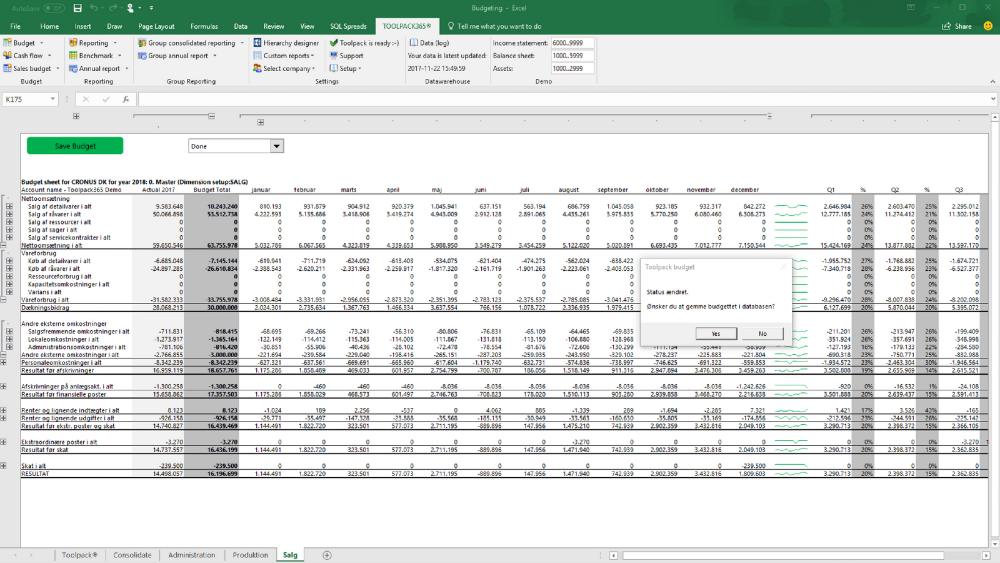Open the Hierarchy designer tool
The height and width of the screenshot is (563, 1000).
(x=286, y=43)
